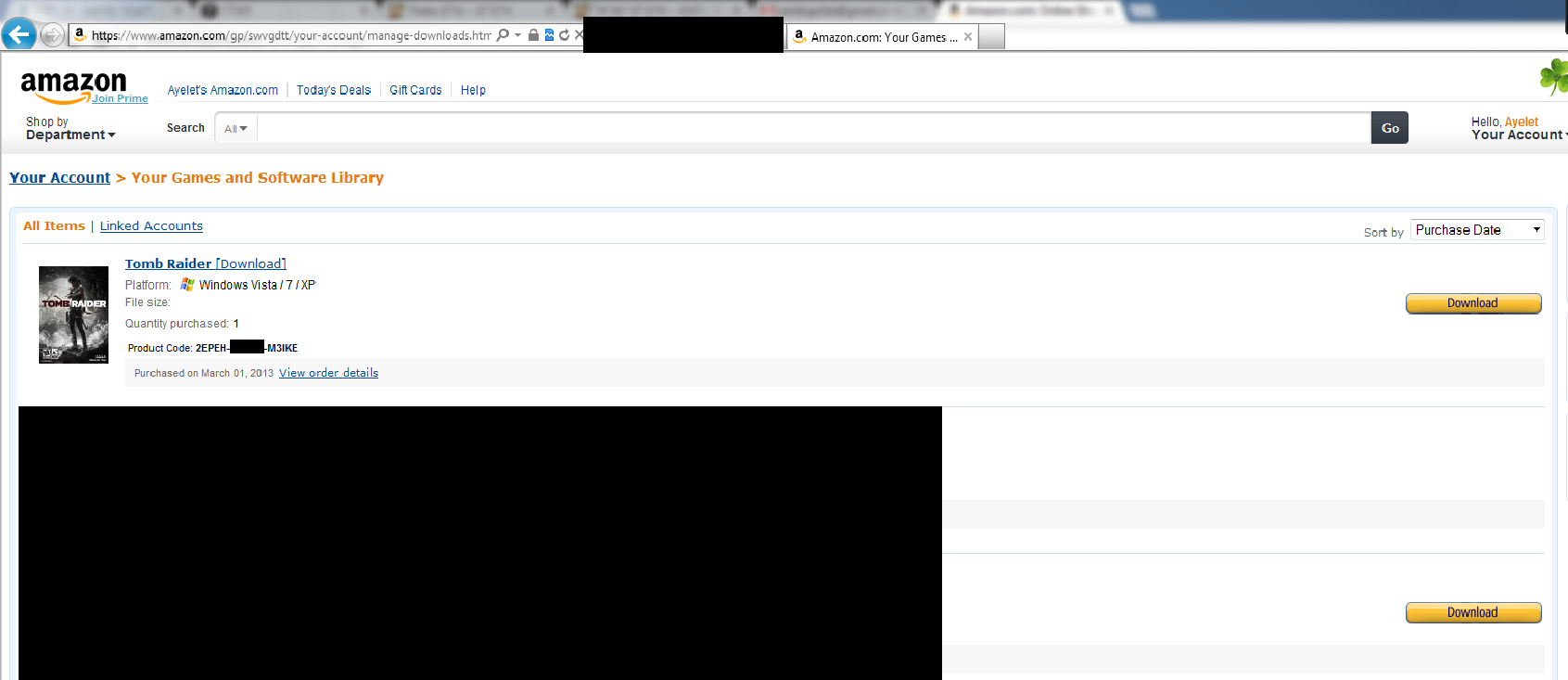The width and height of the screenshot is (1568, 680).
Task: Go back with the browser back arrow
Action: 19,35
